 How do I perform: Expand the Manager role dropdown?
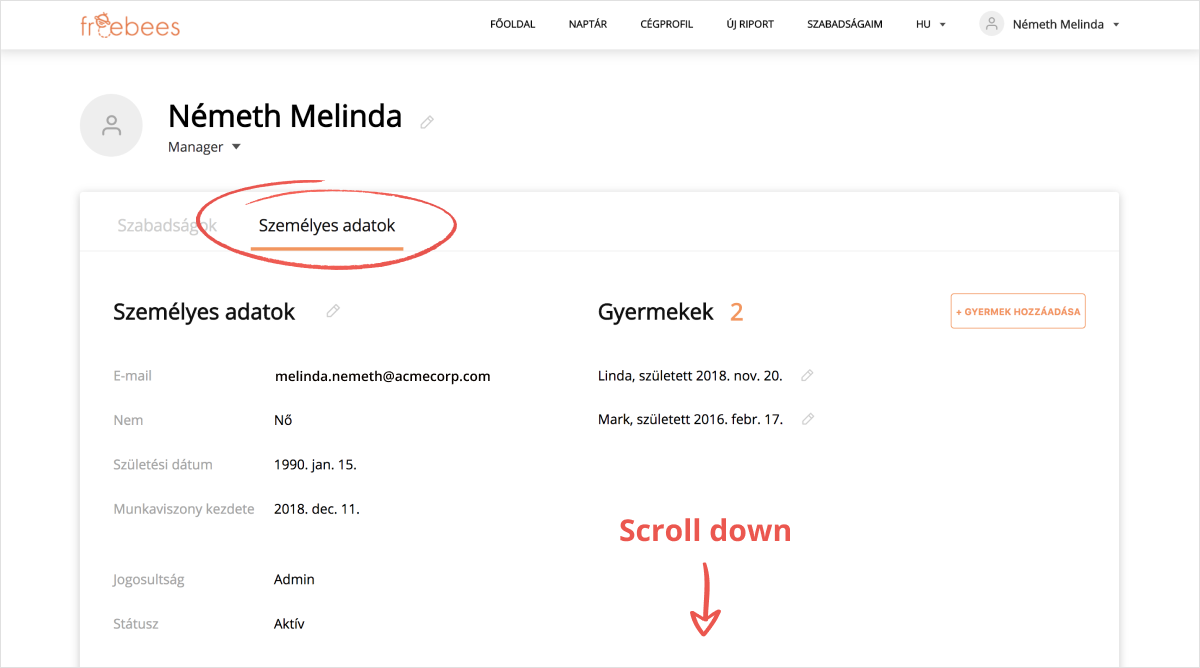tap(236, 147)
